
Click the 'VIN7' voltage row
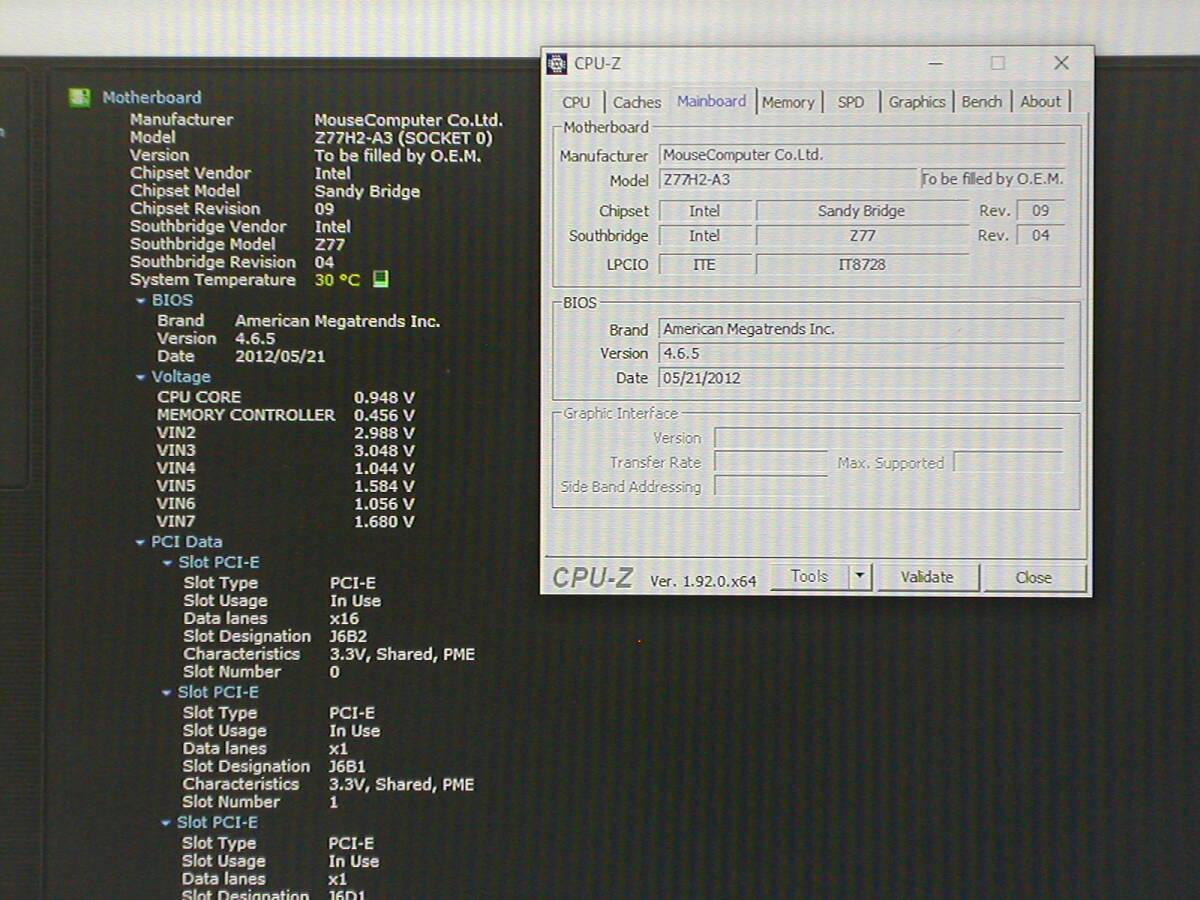[x=285, y=521]
